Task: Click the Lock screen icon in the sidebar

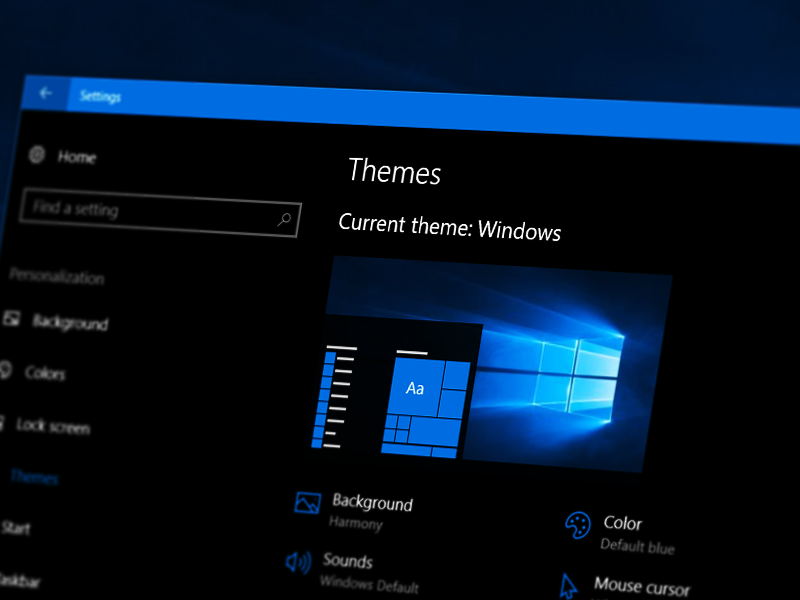Action: pyautogui.click(x=3, y=424)
